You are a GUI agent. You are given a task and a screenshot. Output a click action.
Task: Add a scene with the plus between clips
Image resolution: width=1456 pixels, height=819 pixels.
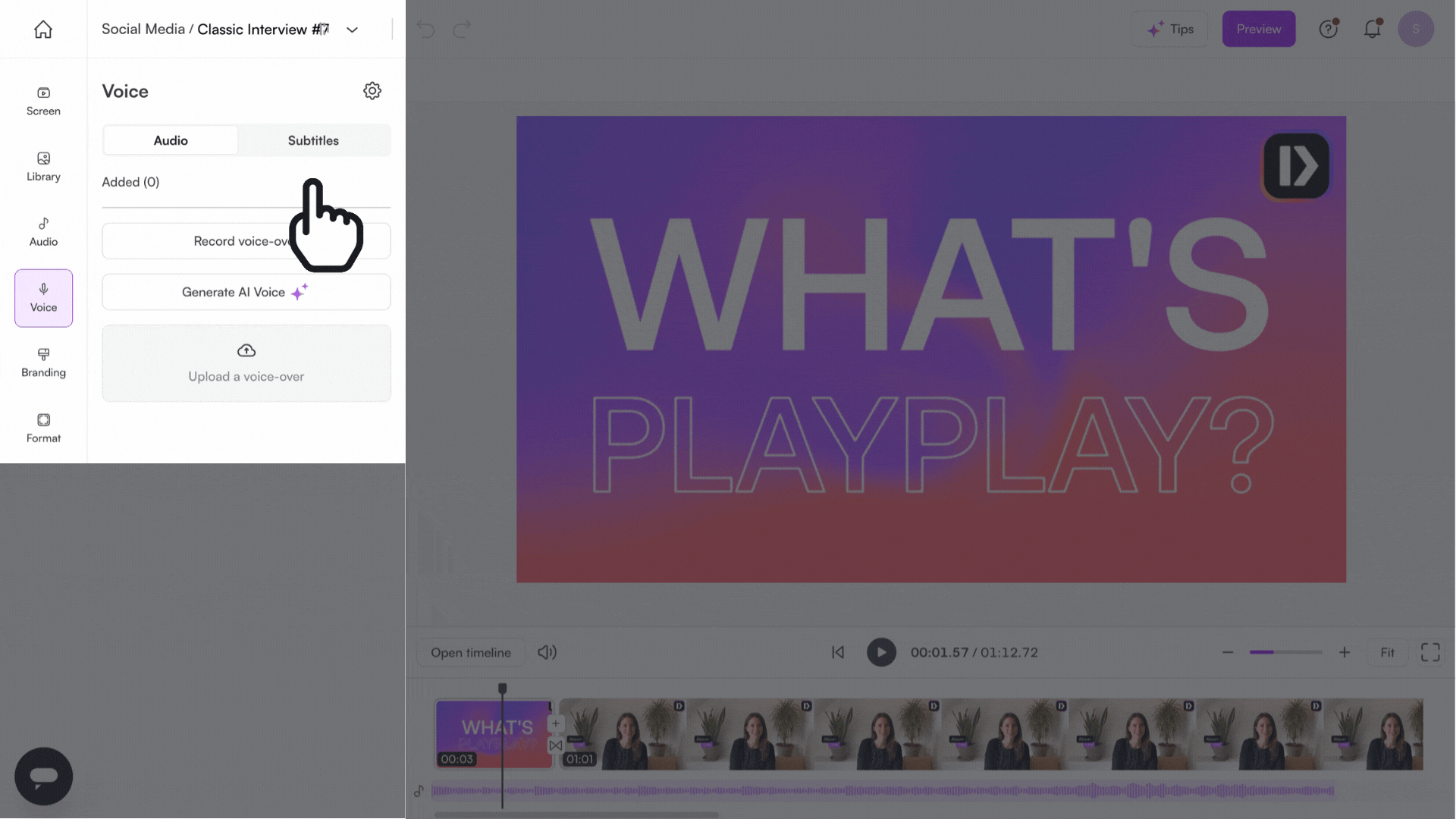[x=556, y=723]
